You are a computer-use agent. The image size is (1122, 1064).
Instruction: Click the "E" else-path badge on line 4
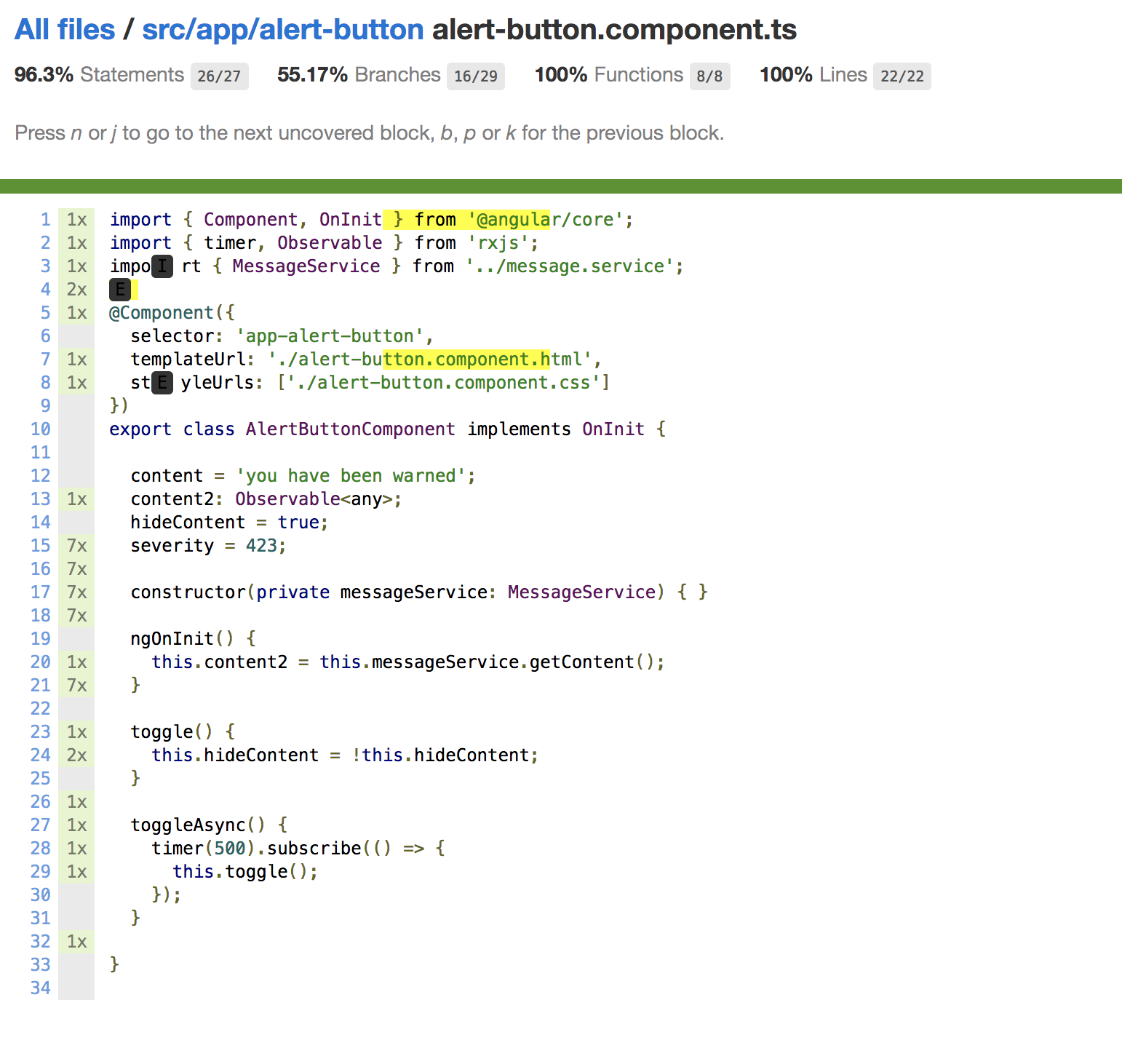(120, 290)
